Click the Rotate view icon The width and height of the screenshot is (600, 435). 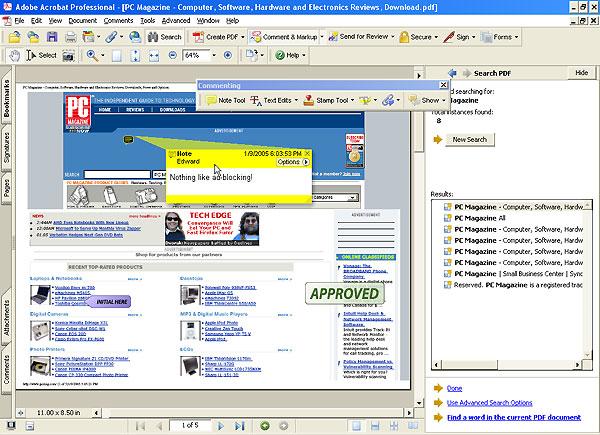pos(252,55)
